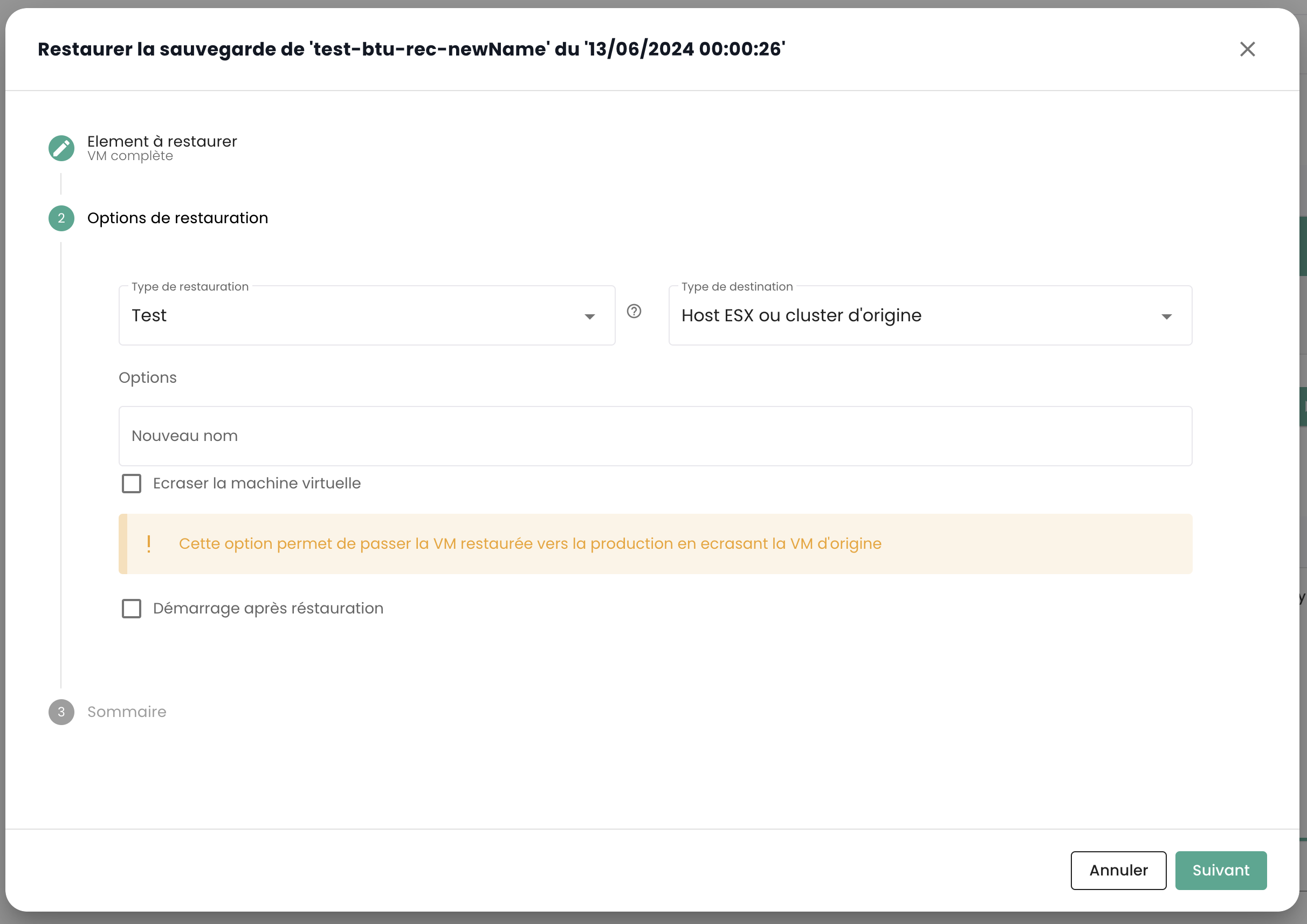
Task: Open the Type de restauration dropdown
Action: [353, 315]
